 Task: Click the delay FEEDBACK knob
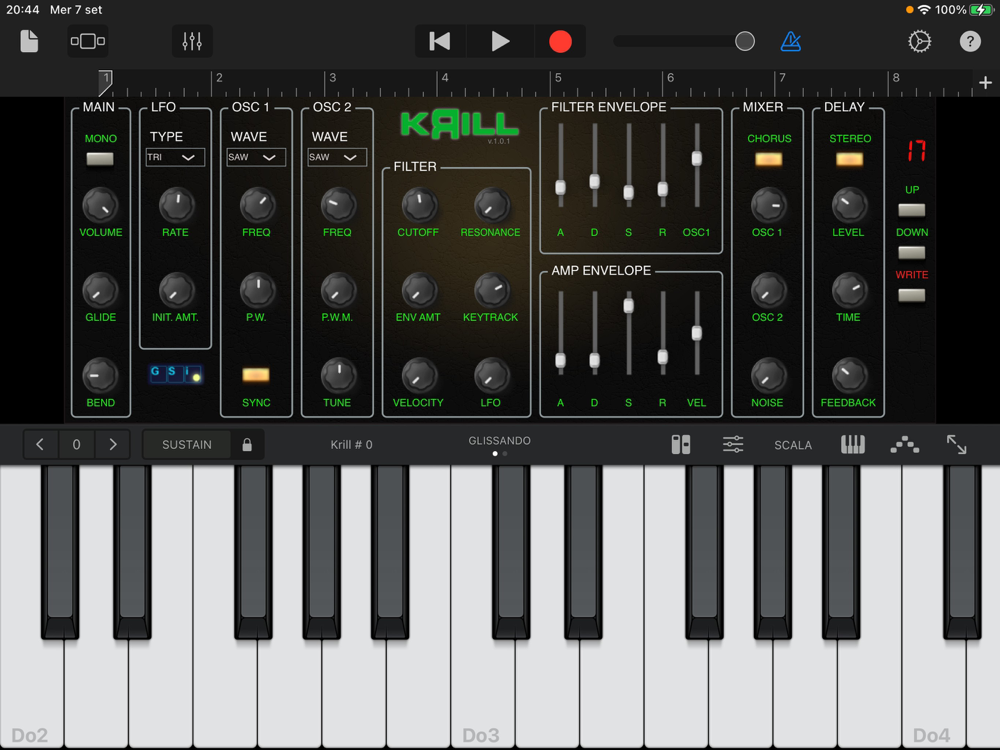tap(849, 376)
